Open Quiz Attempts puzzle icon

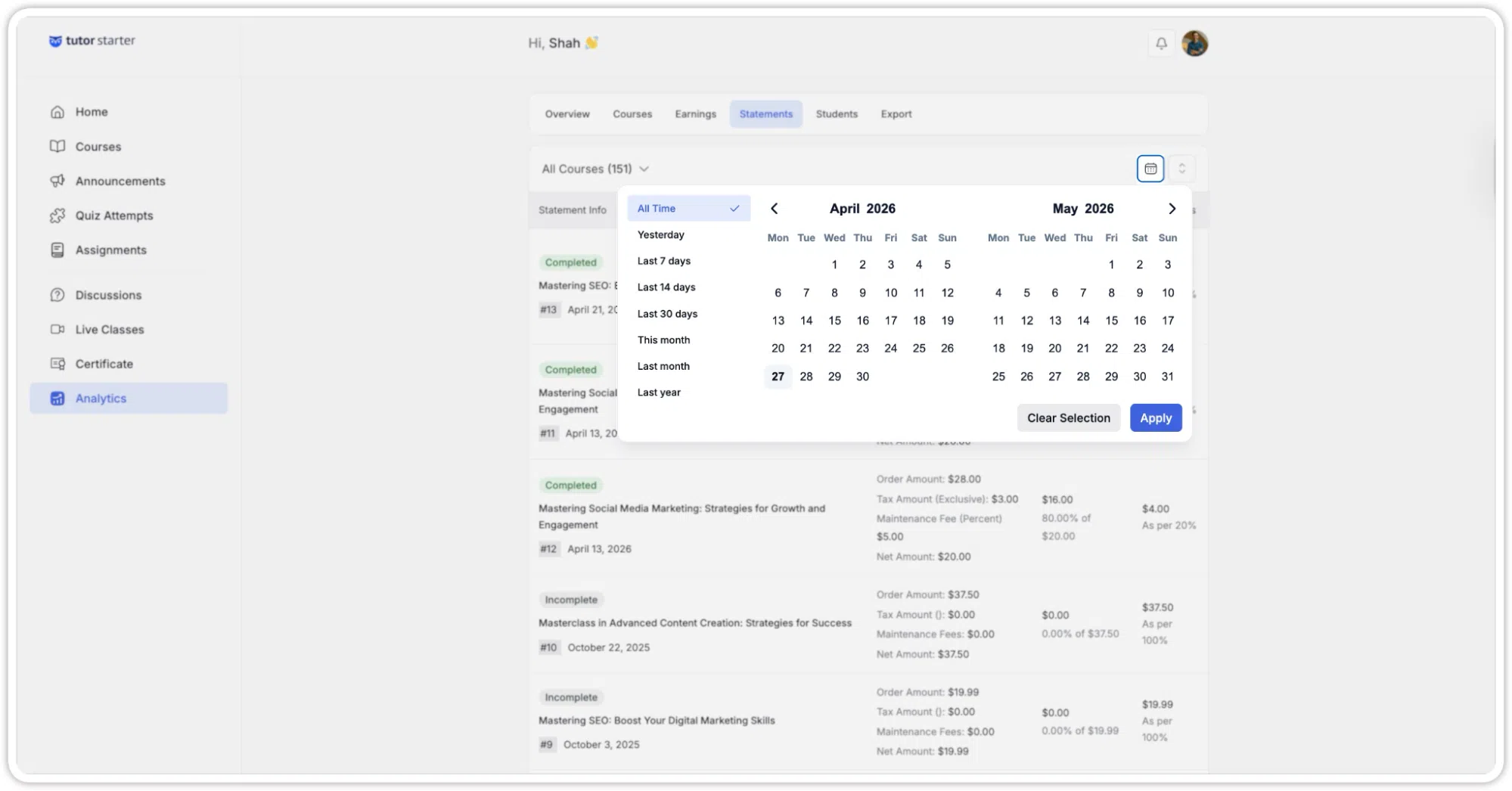point(57,216)
